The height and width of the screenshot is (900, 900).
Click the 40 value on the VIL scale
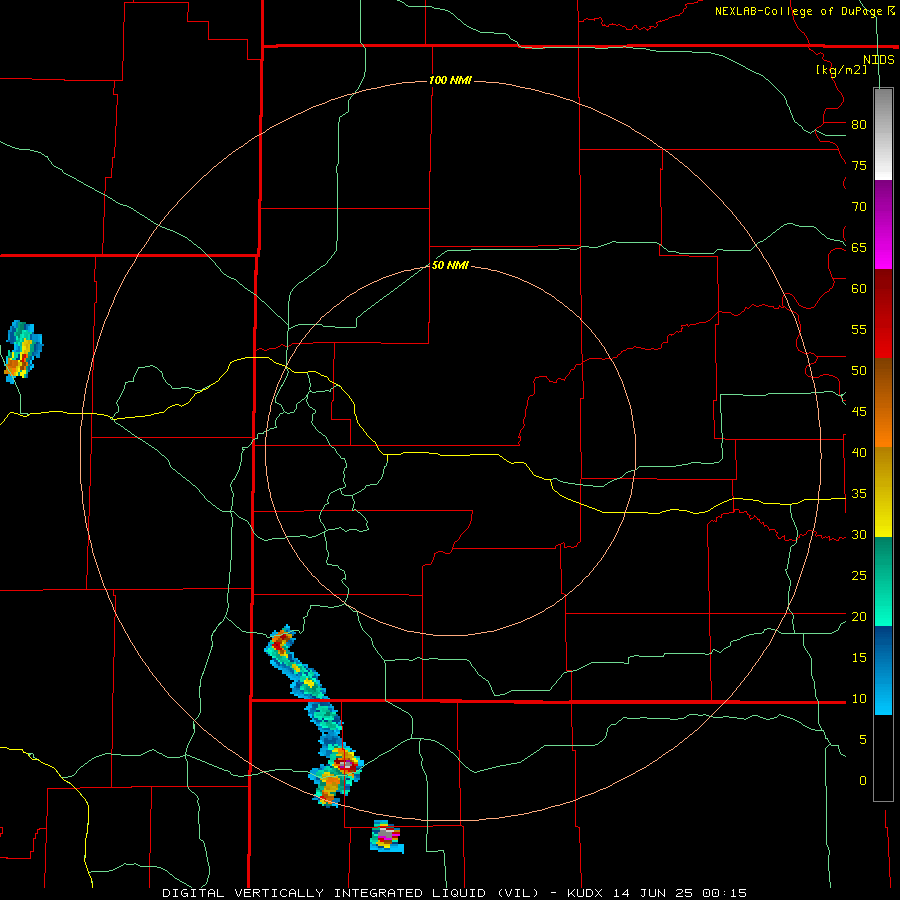[x=859, y=453]
